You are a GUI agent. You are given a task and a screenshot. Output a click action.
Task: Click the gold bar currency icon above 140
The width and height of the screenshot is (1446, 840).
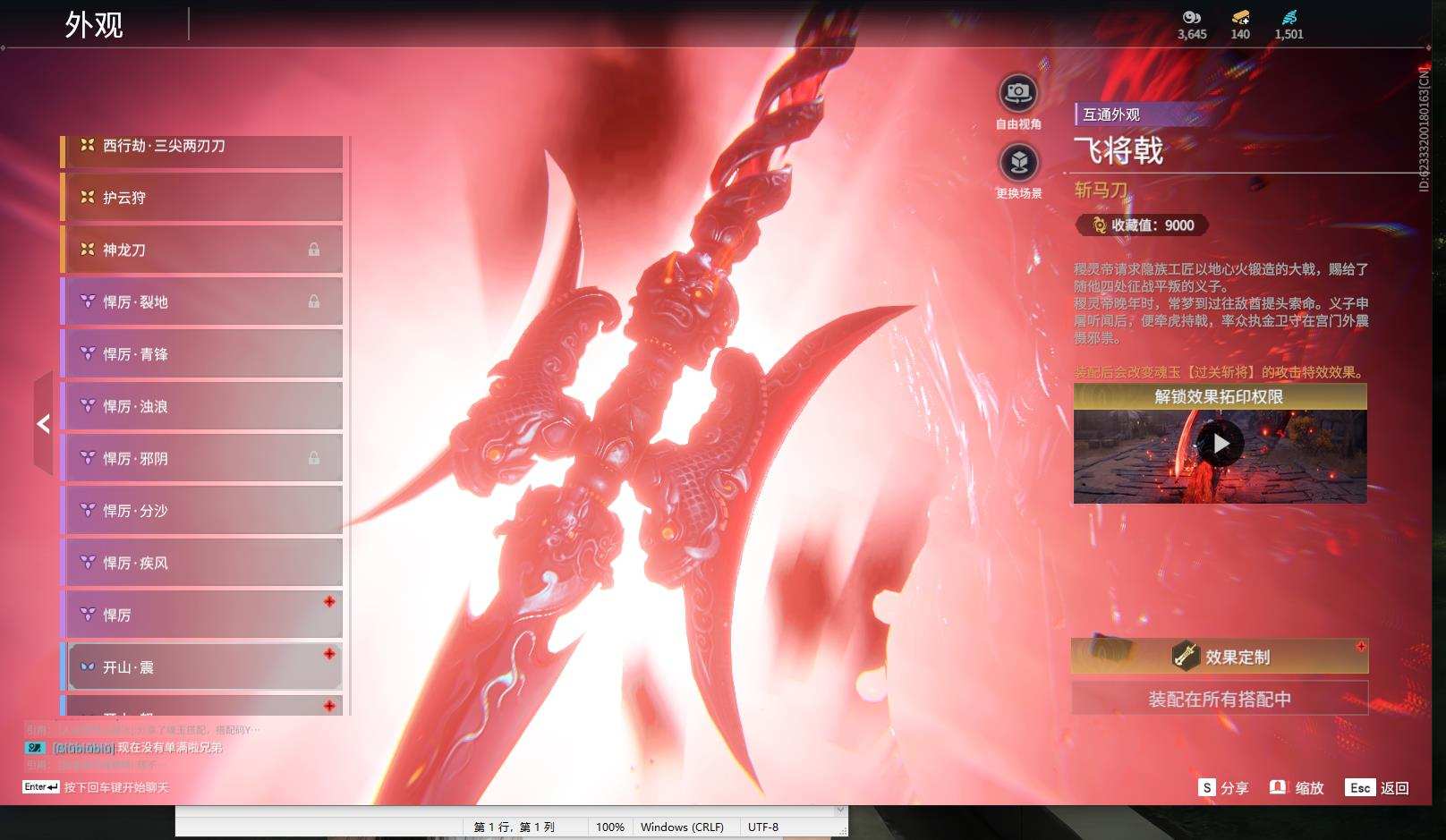coord(1240,17)
